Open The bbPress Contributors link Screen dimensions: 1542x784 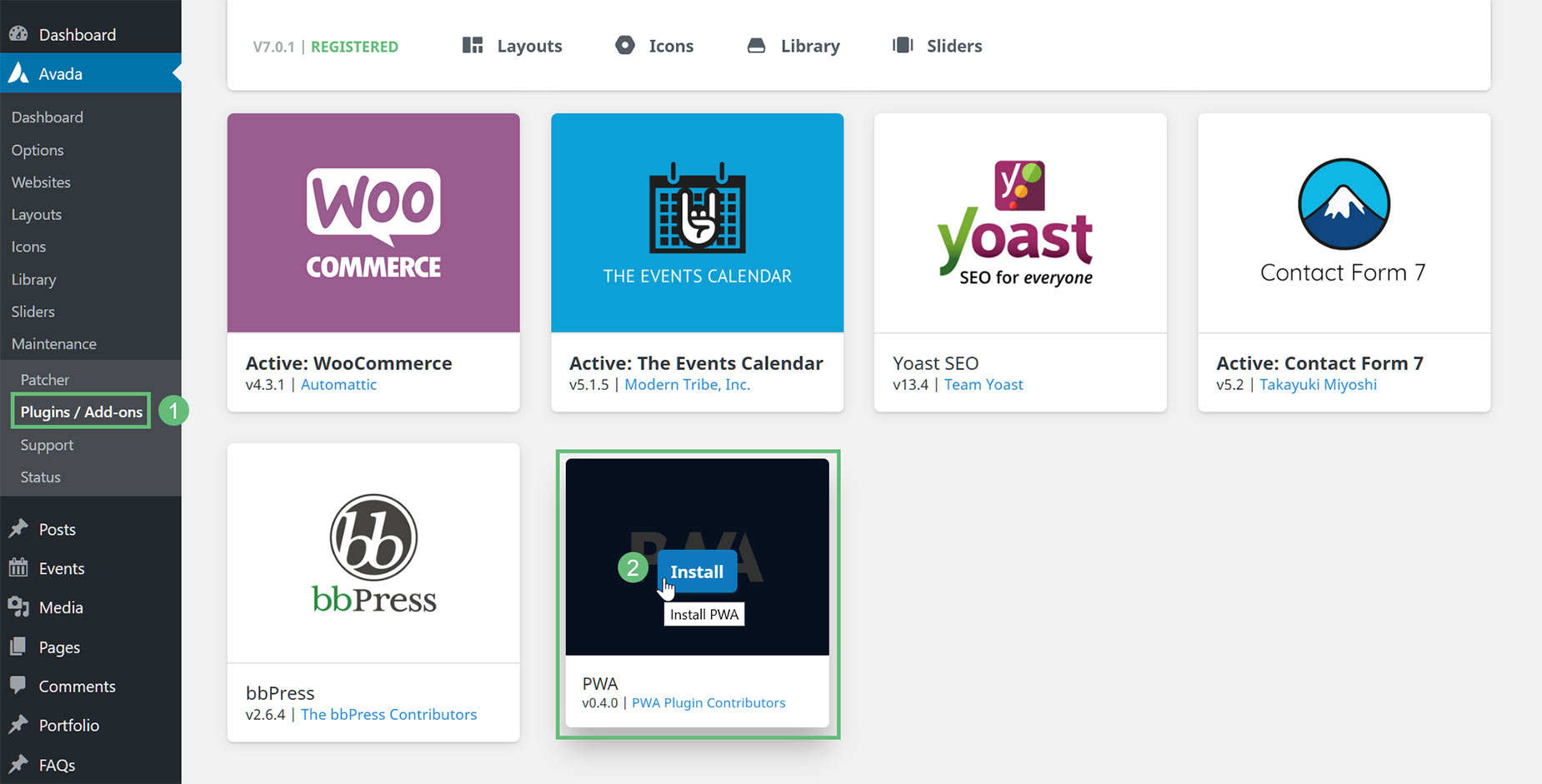click(389, 714)
